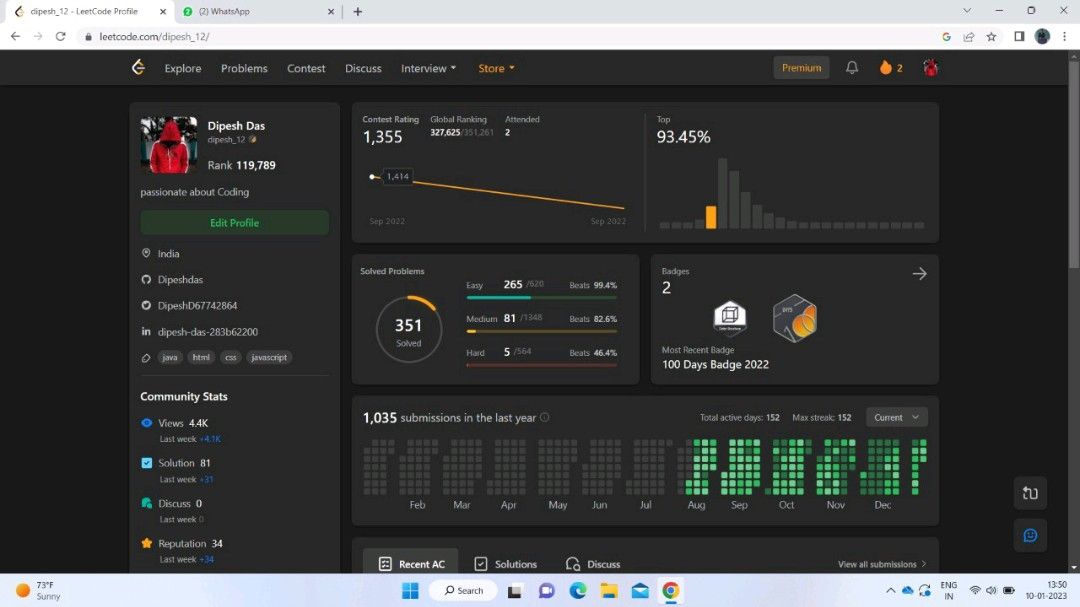This screenshot has height=607, width=1080.
Task: Click the 1,414 contest rating chart point
Action: point(373,177)
